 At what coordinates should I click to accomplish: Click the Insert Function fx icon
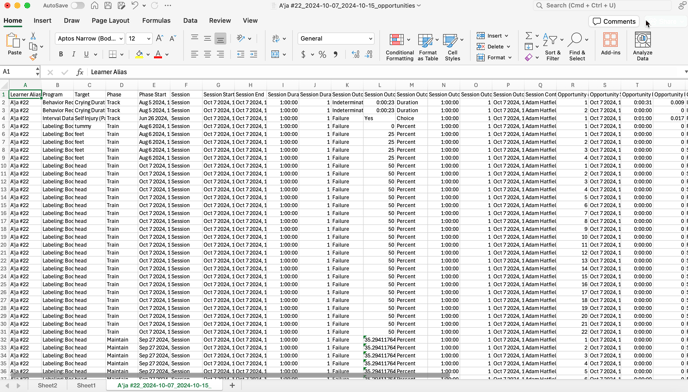(79, 72)
